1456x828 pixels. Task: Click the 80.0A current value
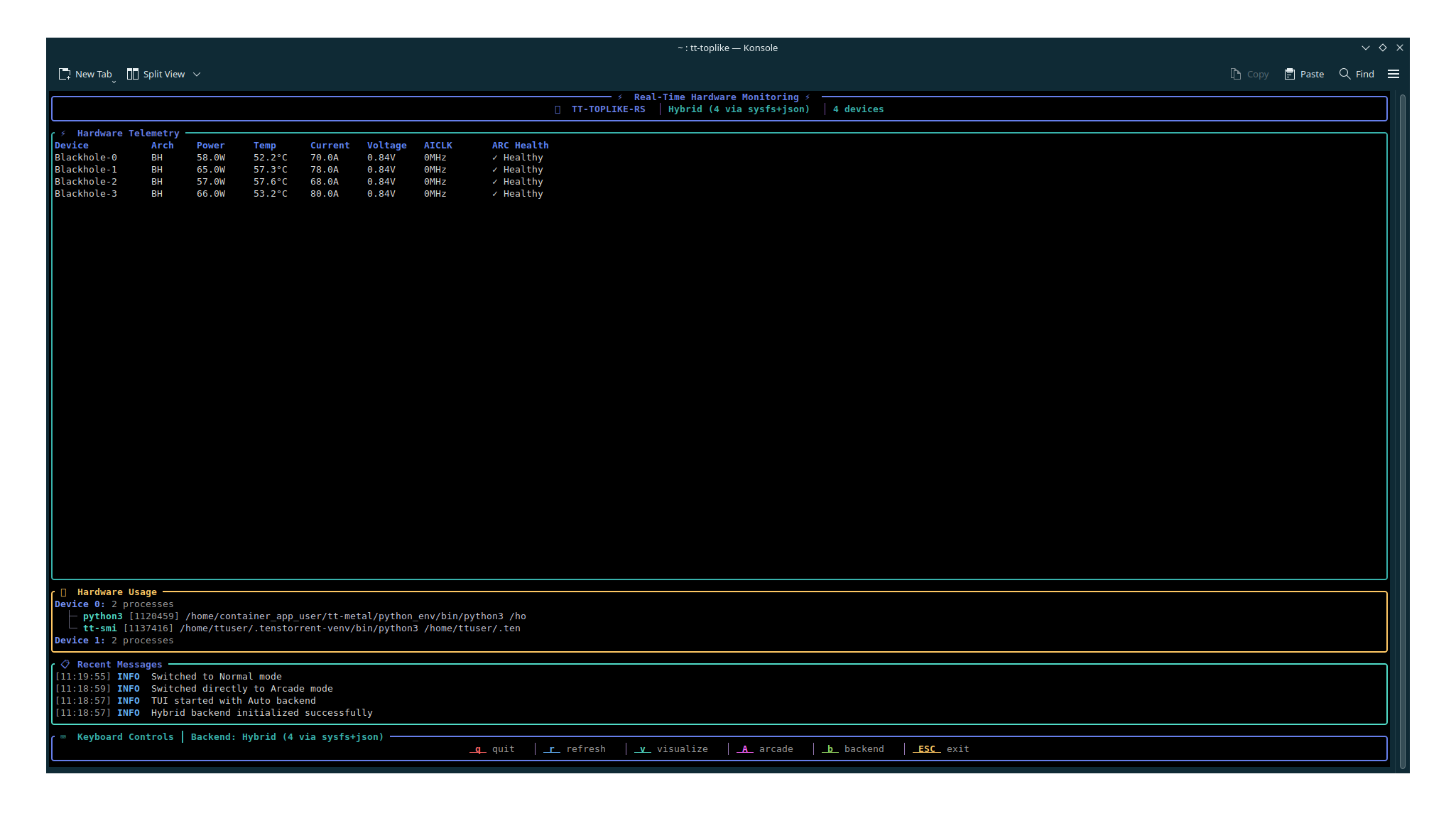click(x=325, y=194)
